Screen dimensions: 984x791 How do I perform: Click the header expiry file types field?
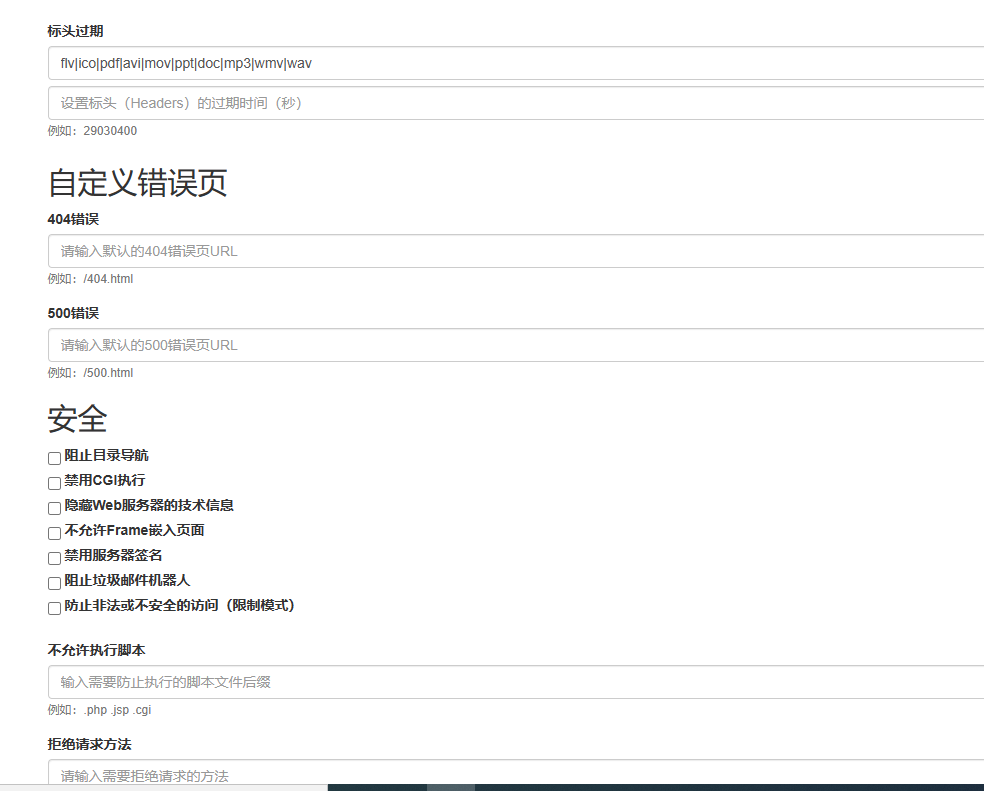(516, 63)
